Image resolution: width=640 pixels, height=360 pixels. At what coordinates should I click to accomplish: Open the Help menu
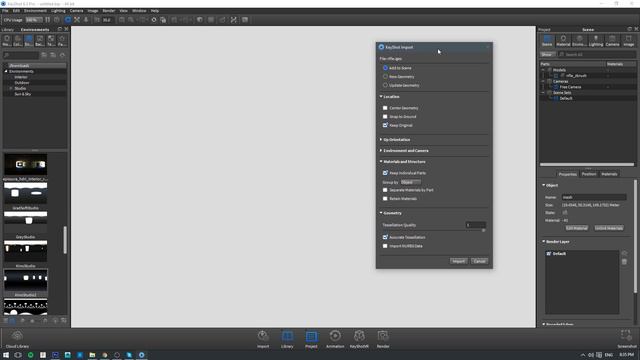[x=155, y=11]
